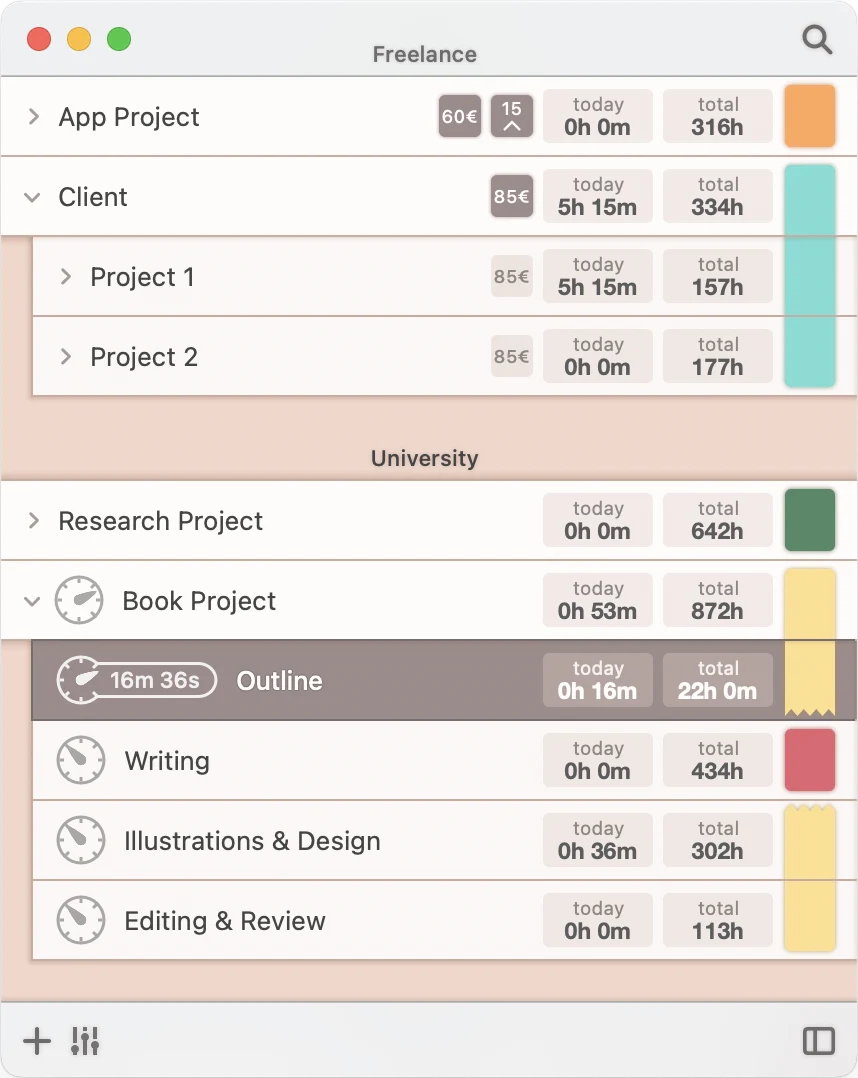Select the University section header
Viewport: 858px width, 1078px height.
pos(424,458)
